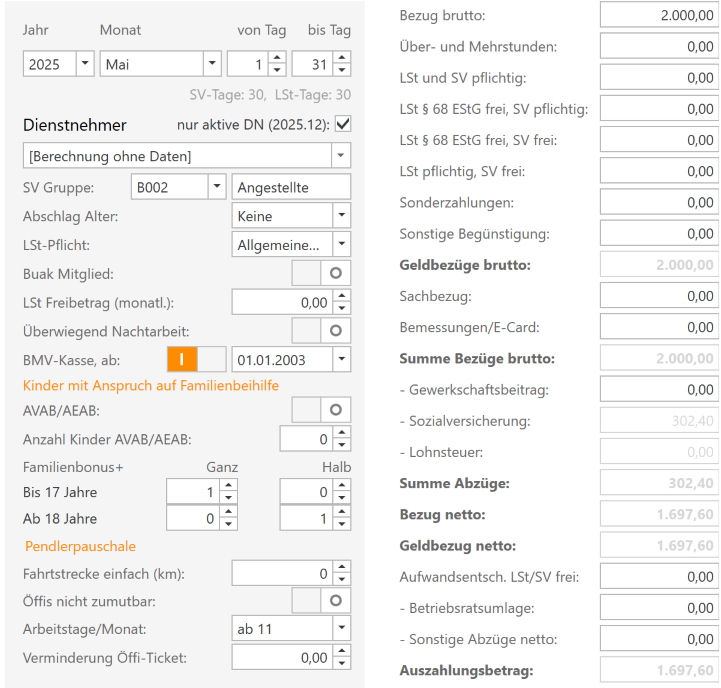The width and height of the screenshot is (721, 688).
Task: Toggle the Buak Mitglied switch
Action: (x=321, y=272)
